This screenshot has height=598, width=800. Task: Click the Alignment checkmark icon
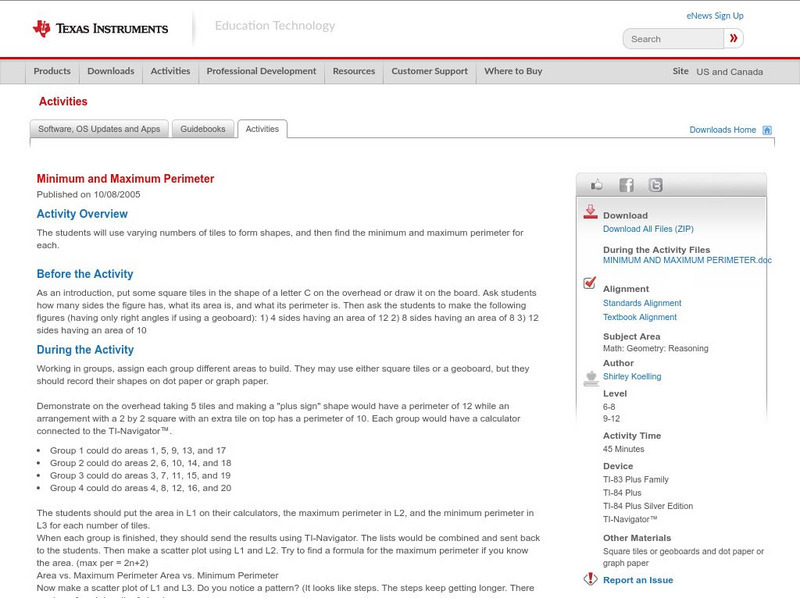[x=589, y=281]
